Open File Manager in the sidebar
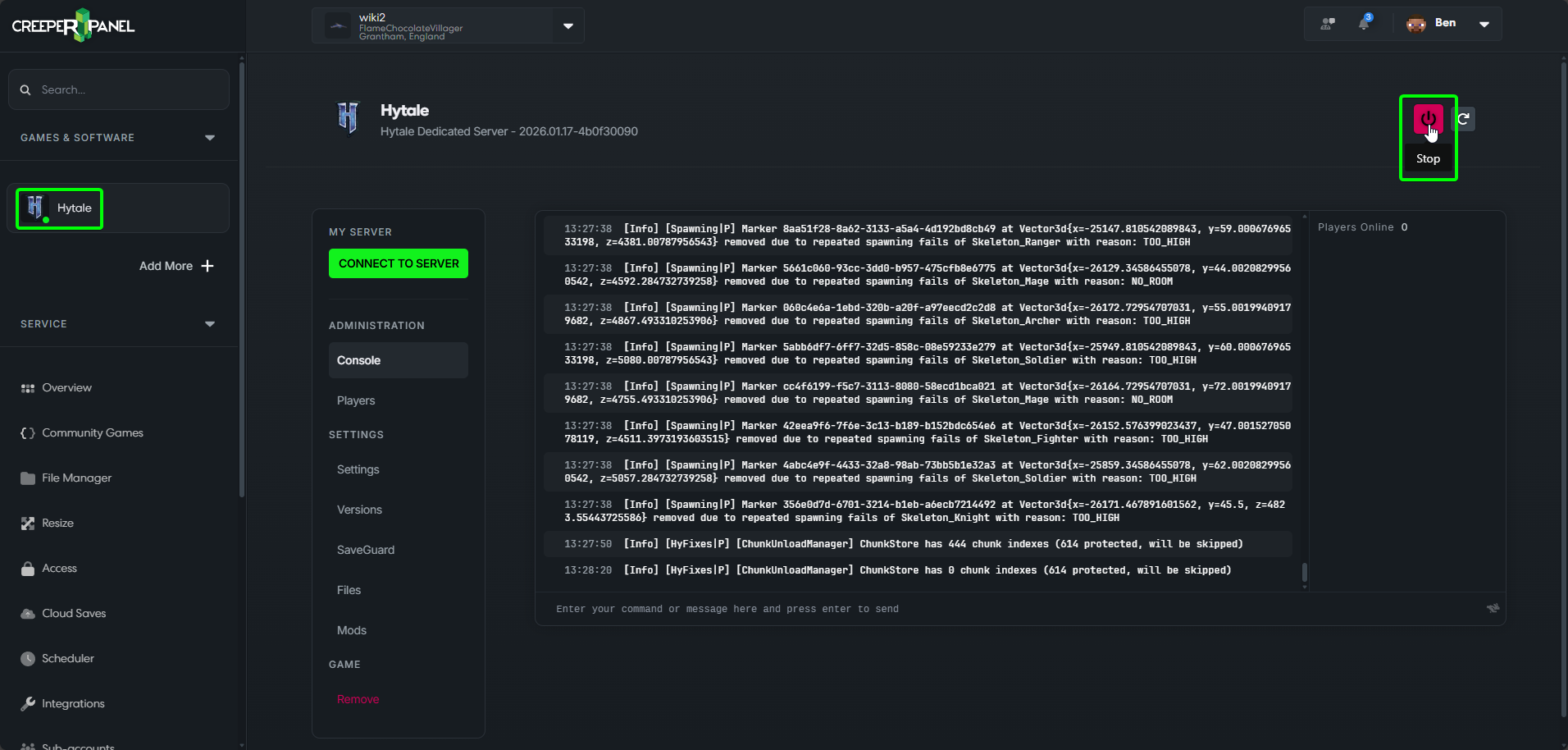The image size is (1568, 750). [76, 478]
